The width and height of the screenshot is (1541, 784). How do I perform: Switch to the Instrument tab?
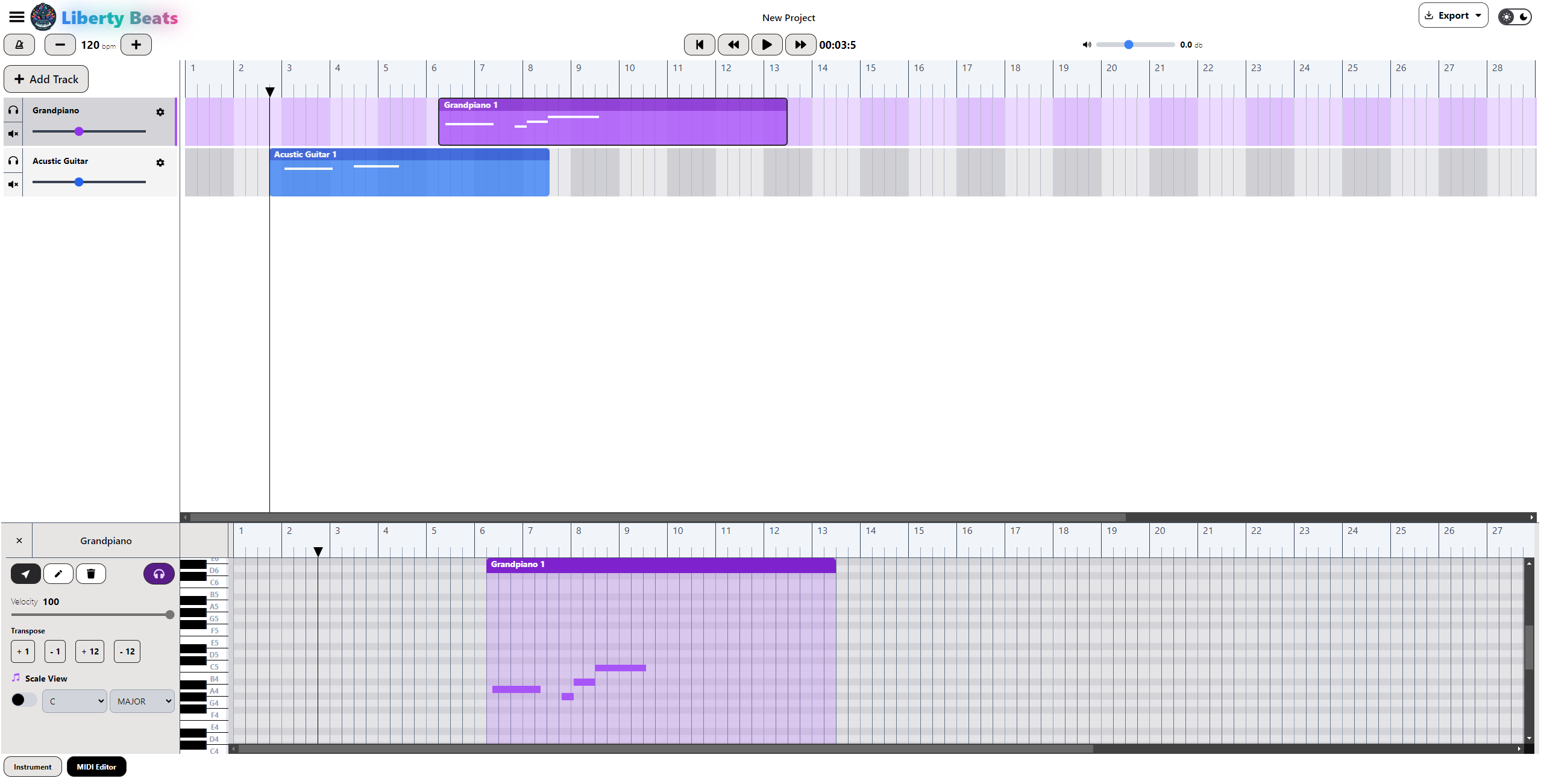[x=32, y=767]
